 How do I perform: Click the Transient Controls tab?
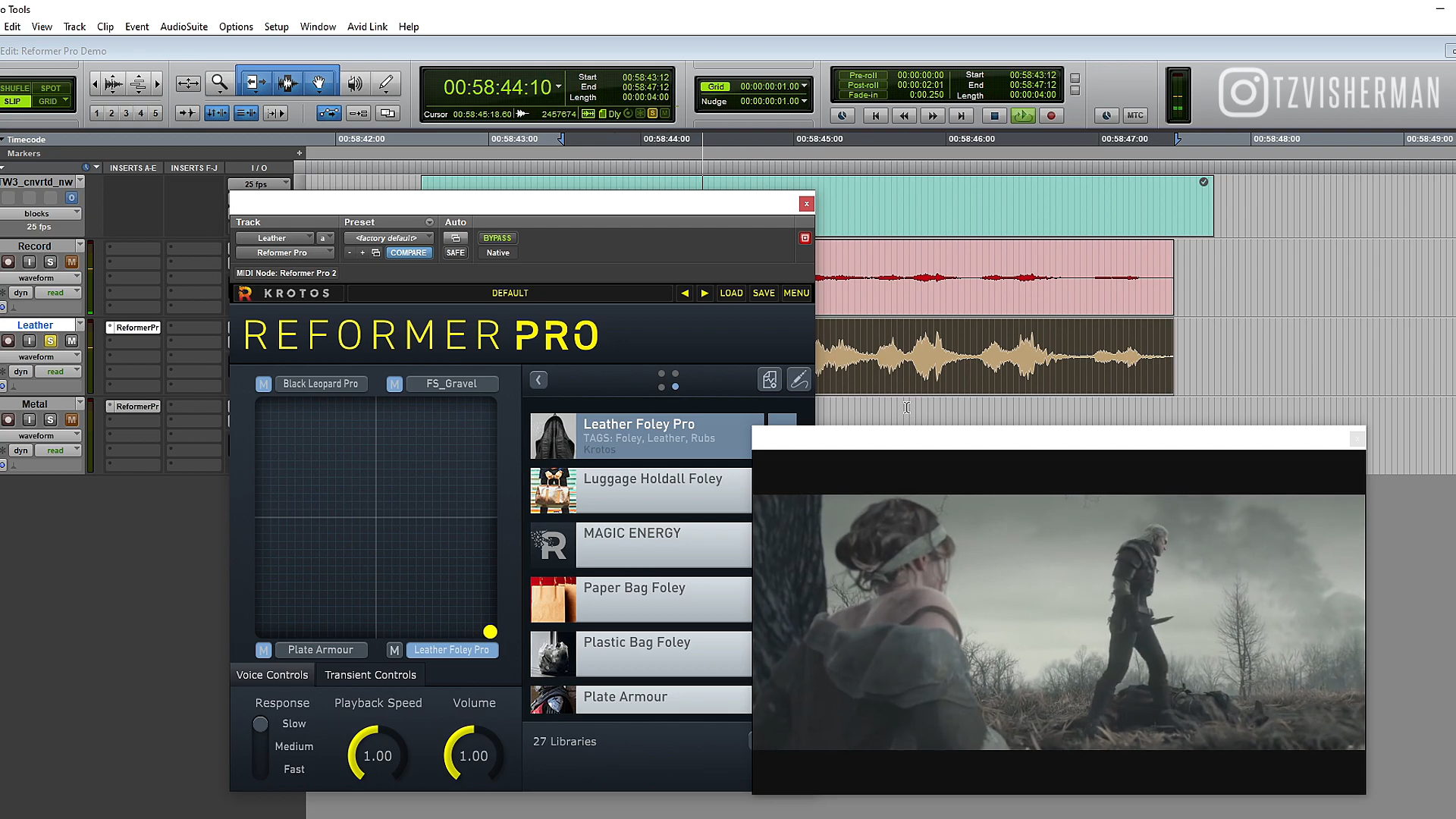(x=370, y=674)
